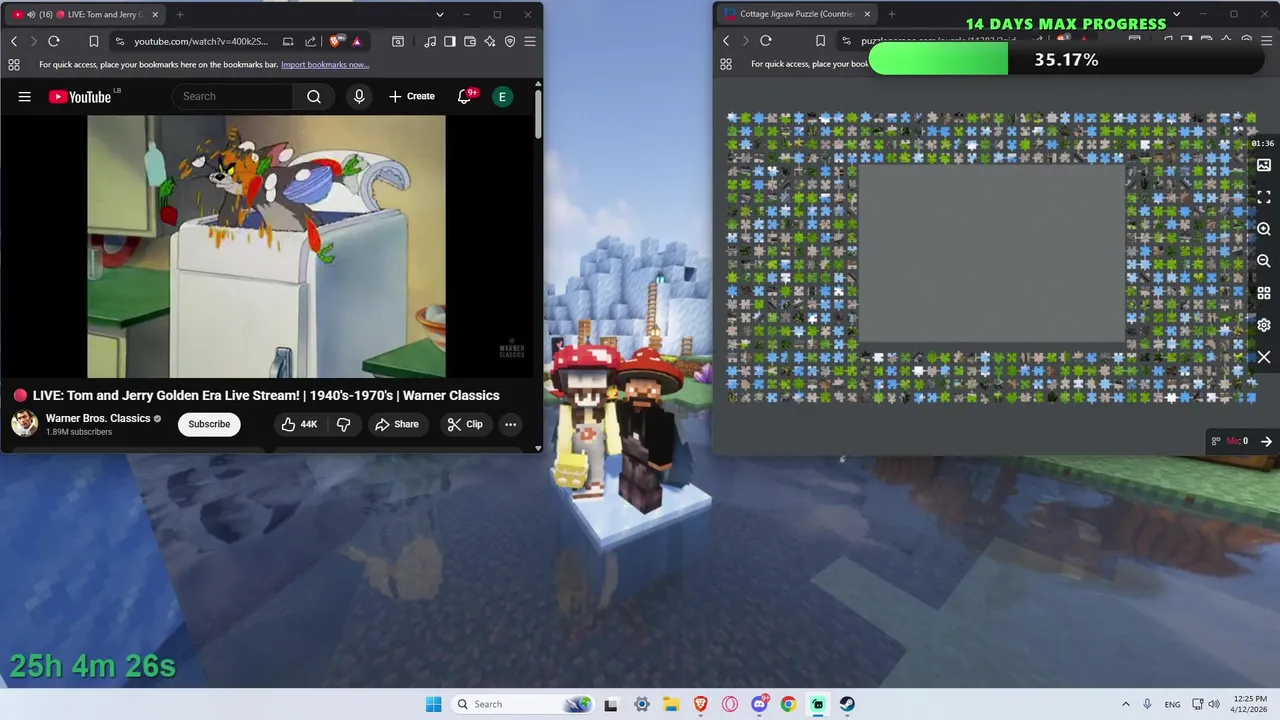Screen dimensions: 1280x720
Task: Click the Warner Bros. Classics channel avatar
Action: pyautogui.click(x=24, y=424)
